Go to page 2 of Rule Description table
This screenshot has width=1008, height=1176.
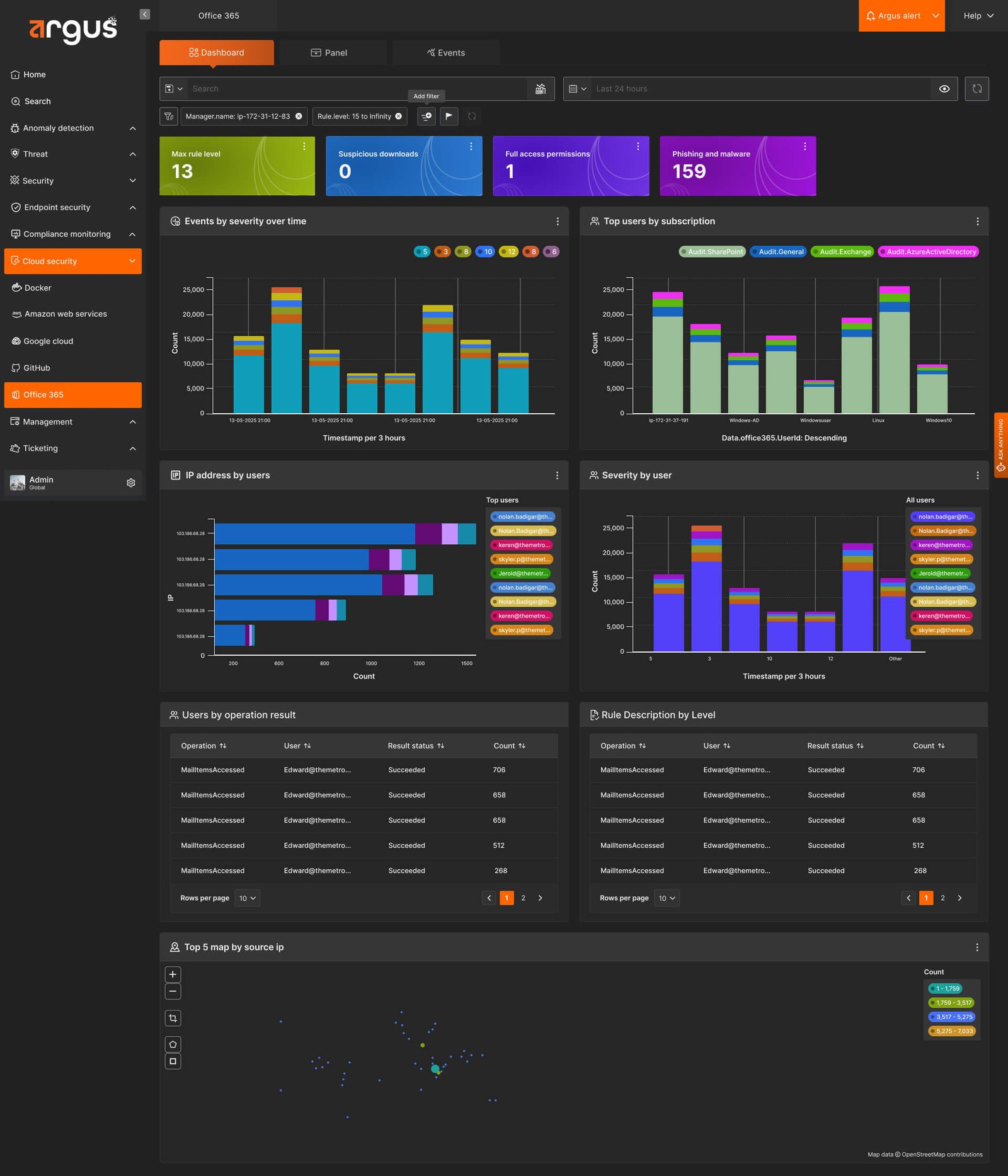(942, 898)
